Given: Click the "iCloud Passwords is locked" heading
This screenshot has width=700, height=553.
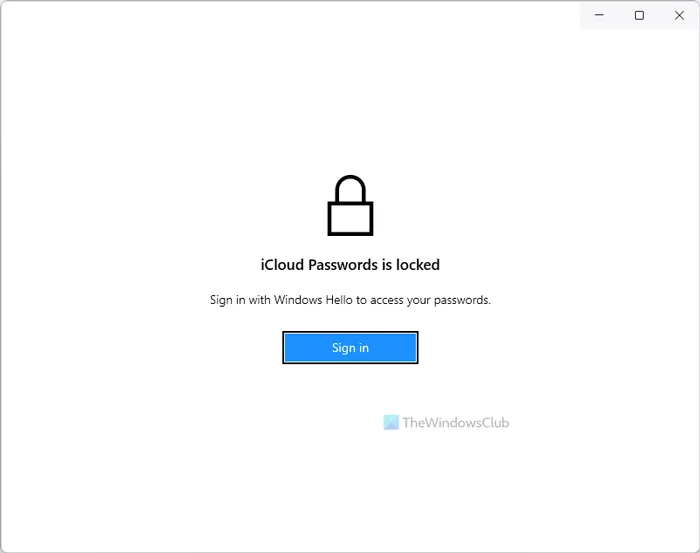Looking at the screenshot, I should pyautogui.click(x=350, y=265).
